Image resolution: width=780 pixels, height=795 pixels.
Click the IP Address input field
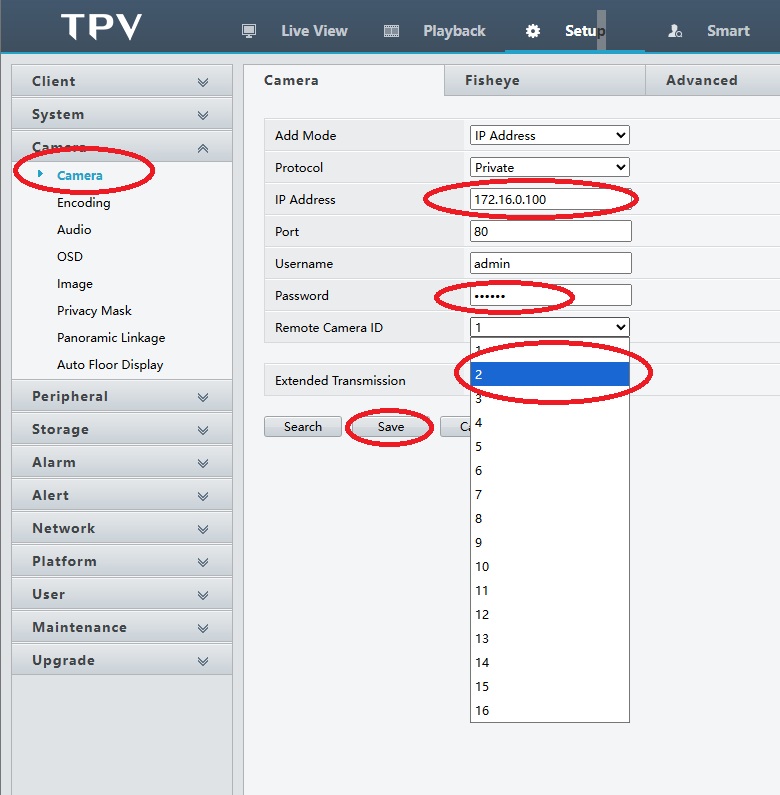pos(550,200)
